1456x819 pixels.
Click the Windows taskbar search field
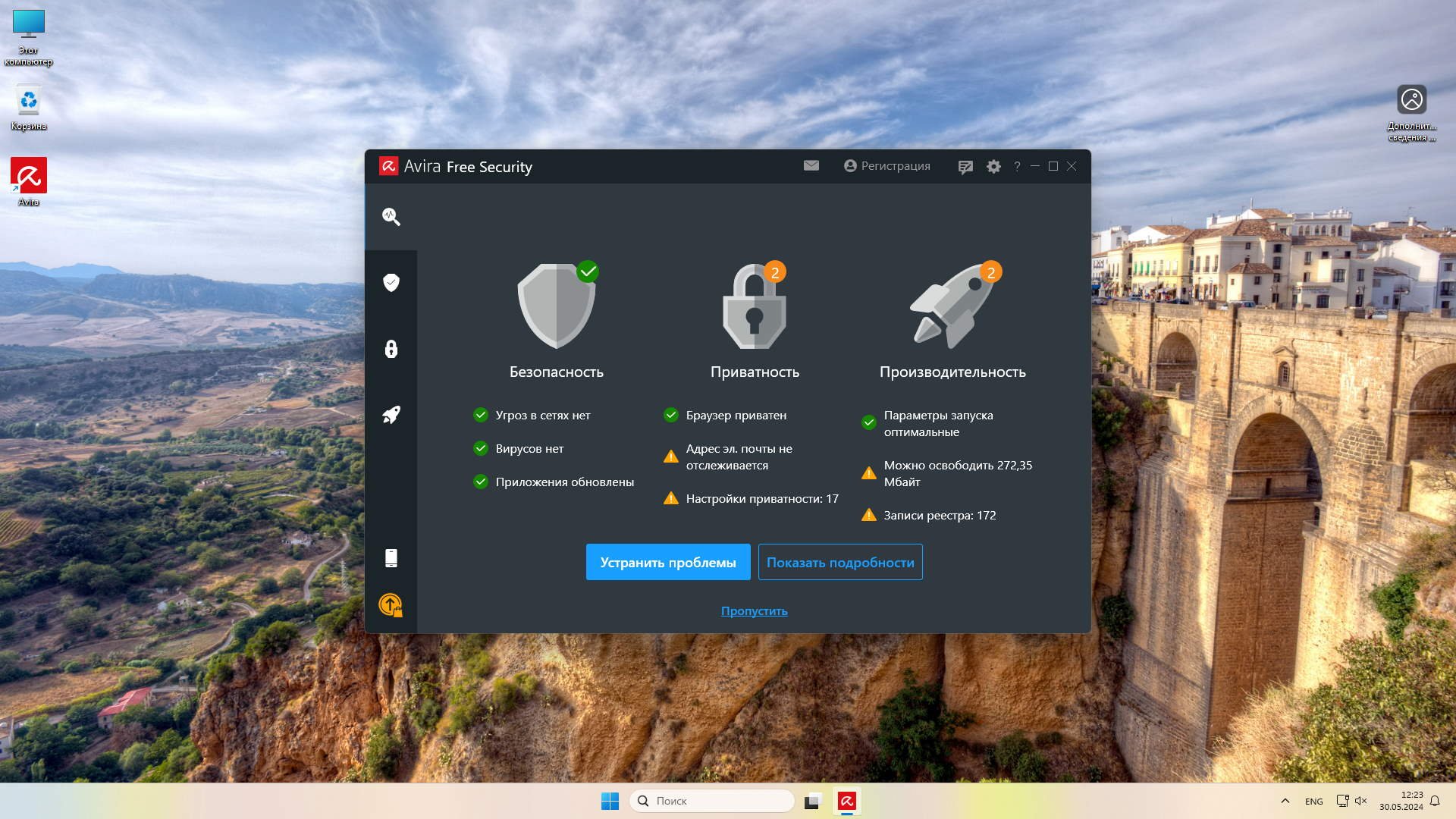click(713, 801)
